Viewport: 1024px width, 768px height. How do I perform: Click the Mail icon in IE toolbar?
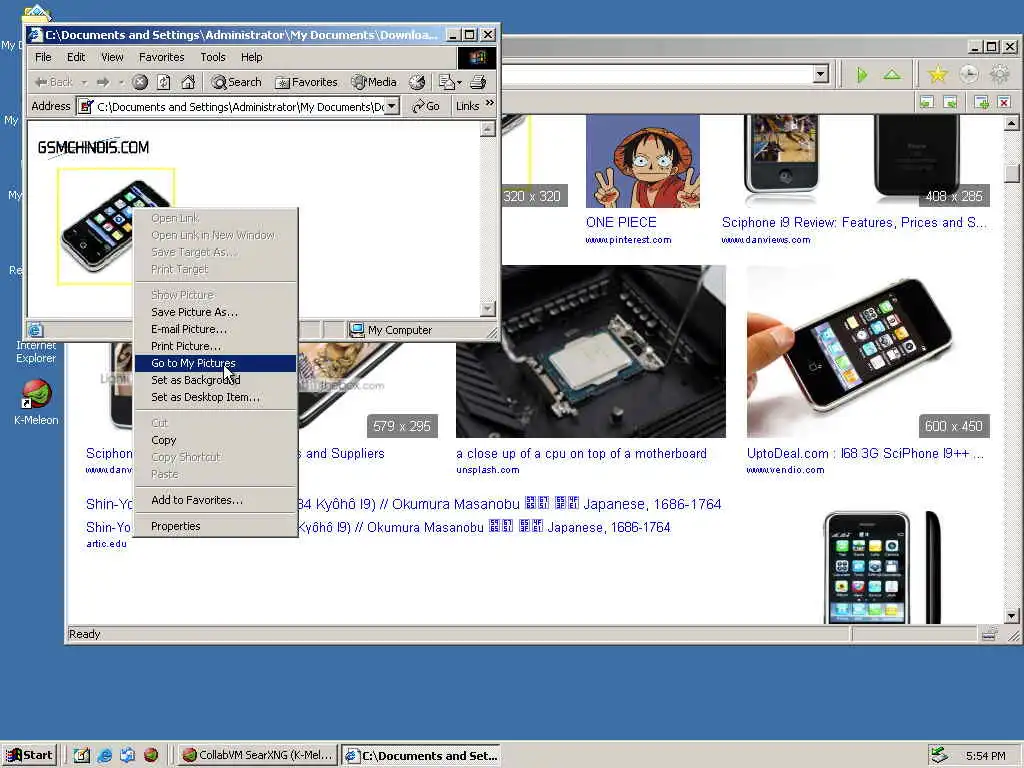[x=447, y=82]
